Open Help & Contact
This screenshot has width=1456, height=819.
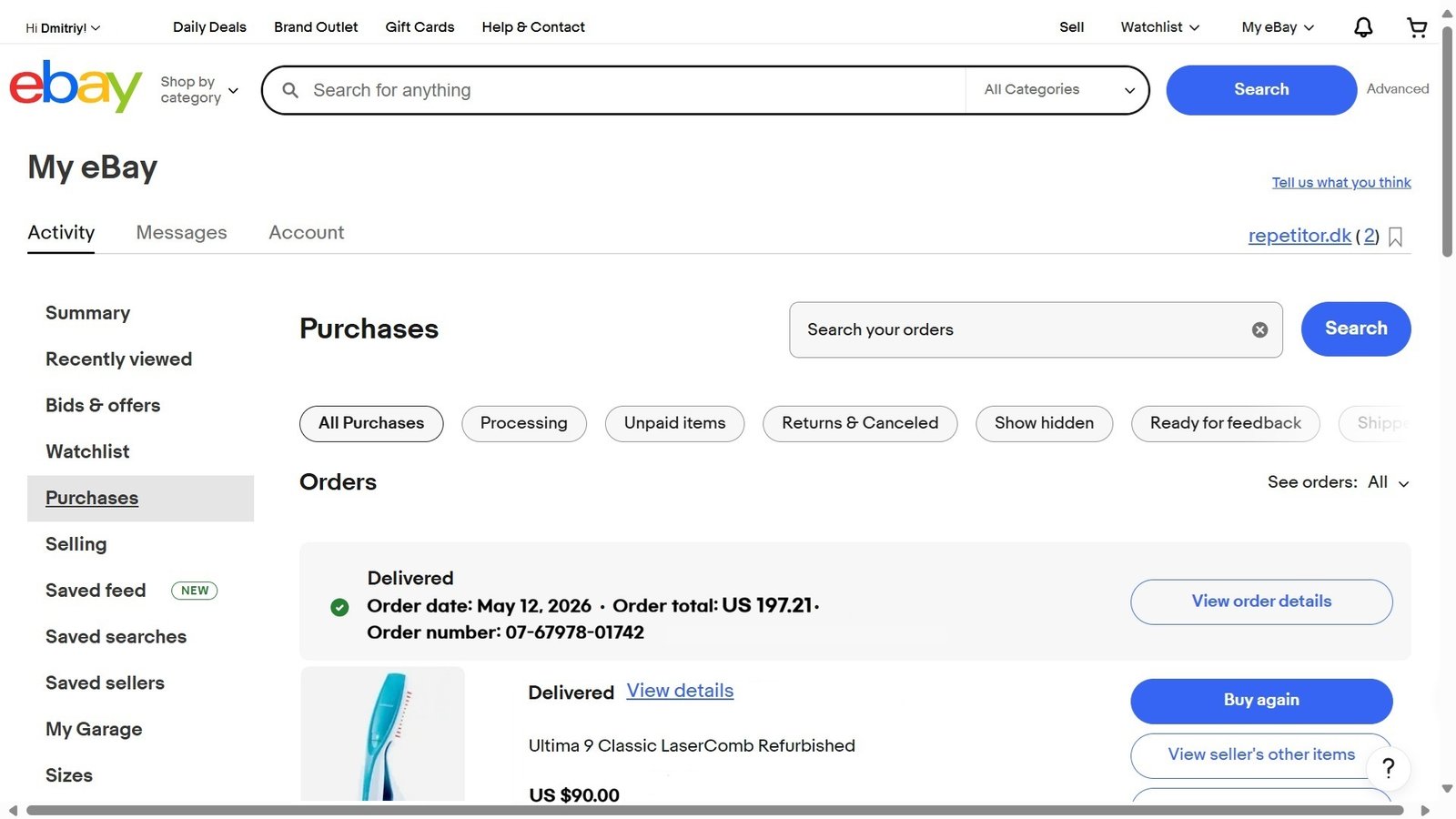pyautogui.click(x=533, y=27)
